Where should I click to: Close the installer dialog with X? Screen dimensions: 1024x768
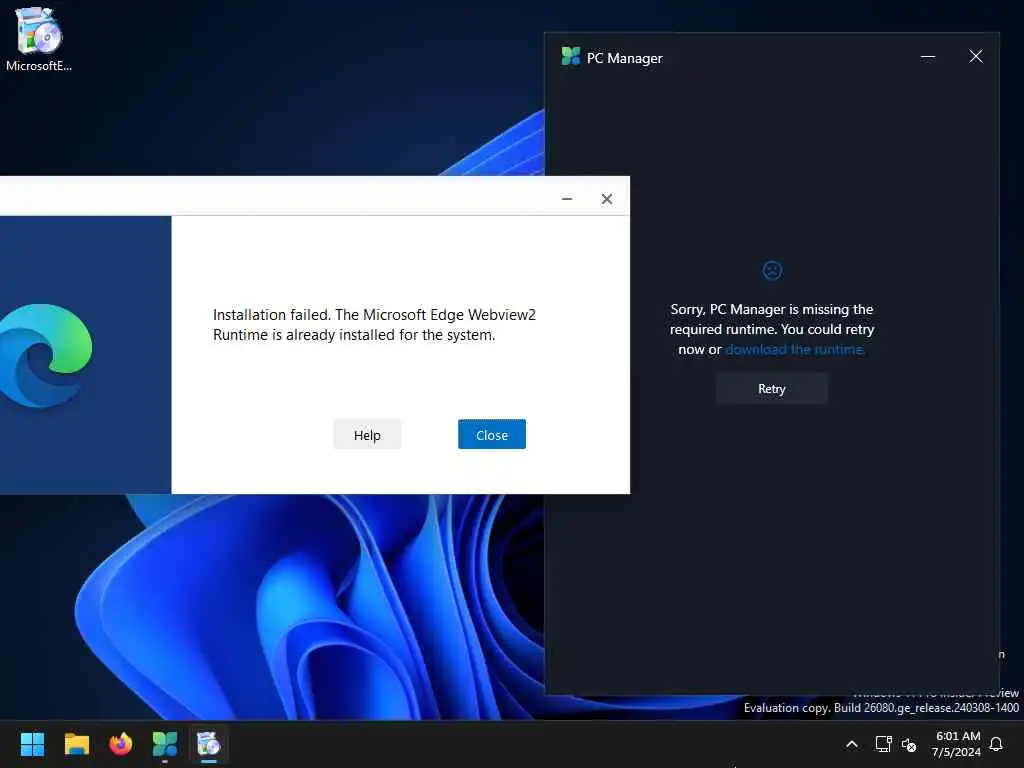pyautogui.click(x=607, y=199)
